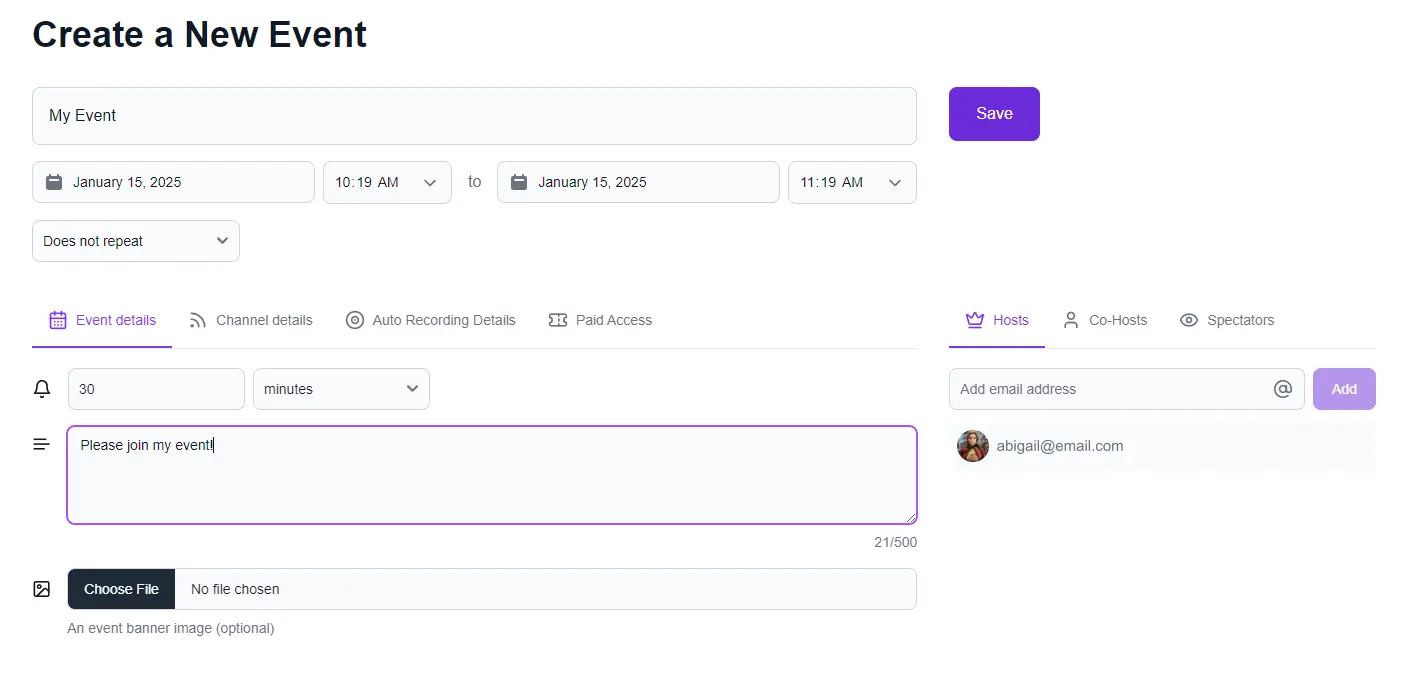Focus the My Event title field
The image size is (1410, 694).
(x=474, y=116)
